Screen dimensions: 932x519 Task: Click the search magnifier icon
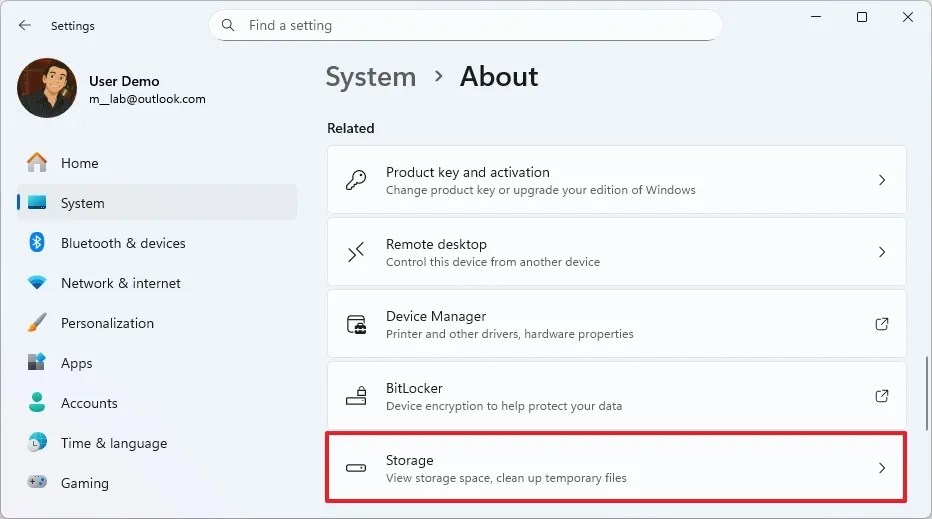pos(228,25)
